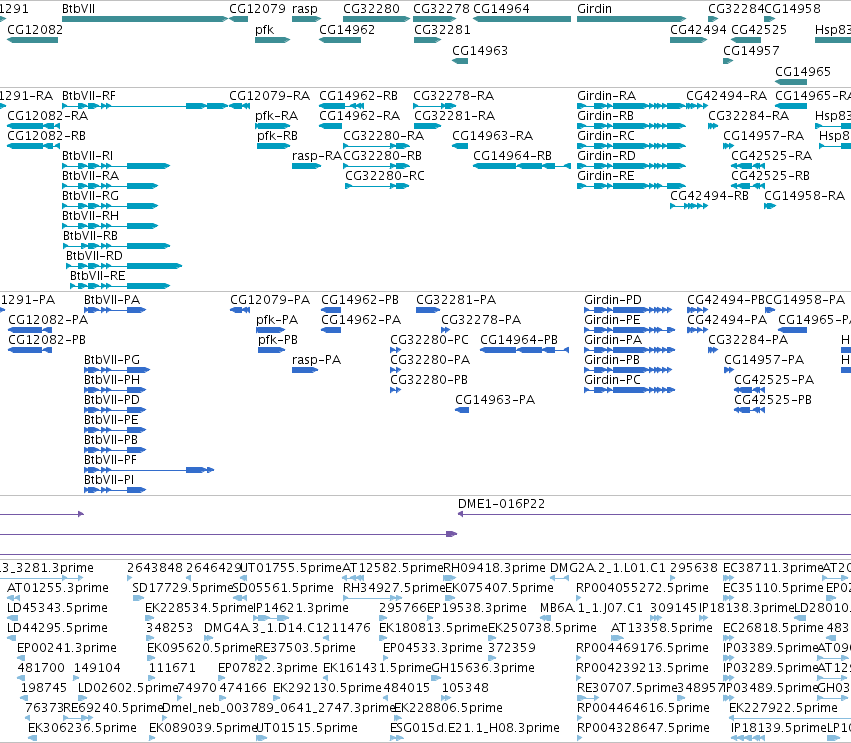This screenshot has width=851, height=743.
Task: Click transcript CG14963-RA
Action: (x=492, y=136)
